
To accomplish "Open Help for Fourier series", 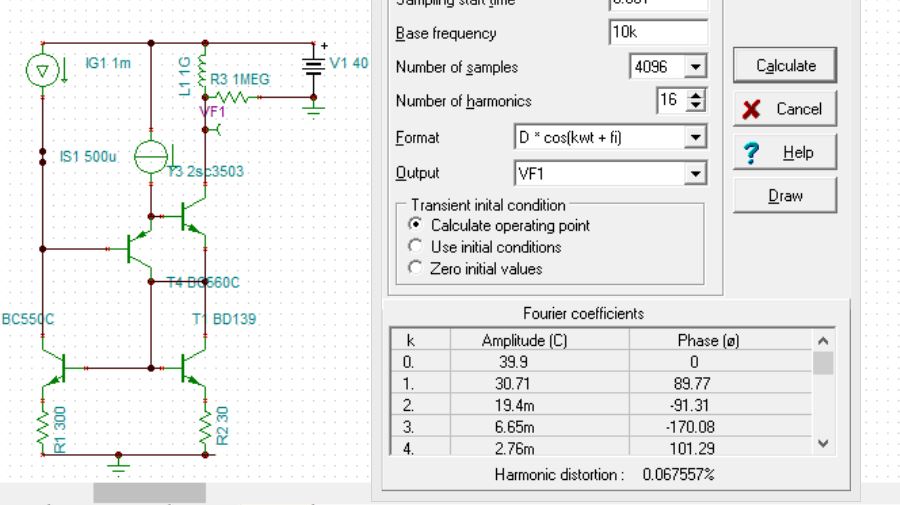I will click(785, 153).
